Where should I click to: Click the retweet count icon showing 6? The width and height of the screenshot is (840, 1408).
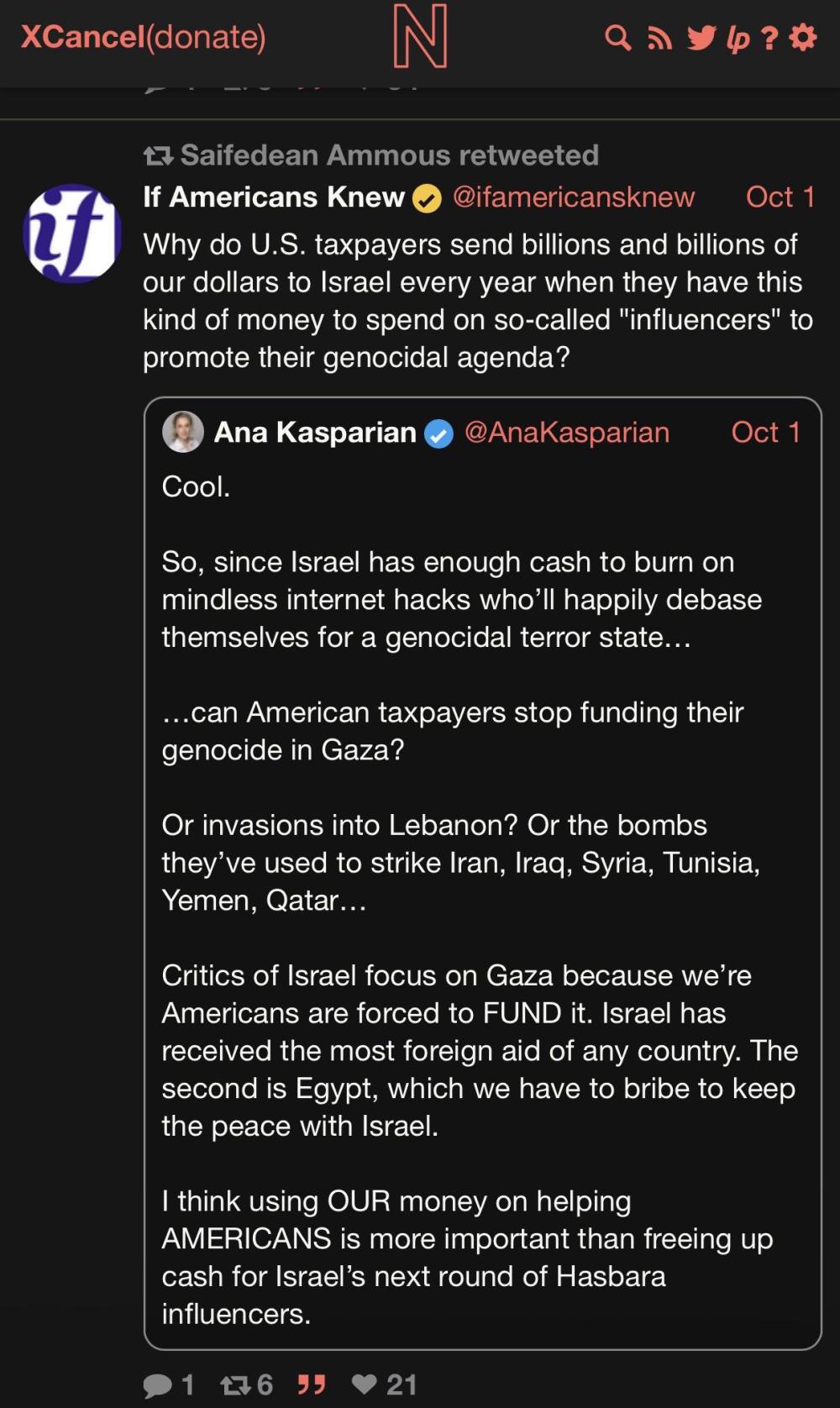pos(234,1384)
